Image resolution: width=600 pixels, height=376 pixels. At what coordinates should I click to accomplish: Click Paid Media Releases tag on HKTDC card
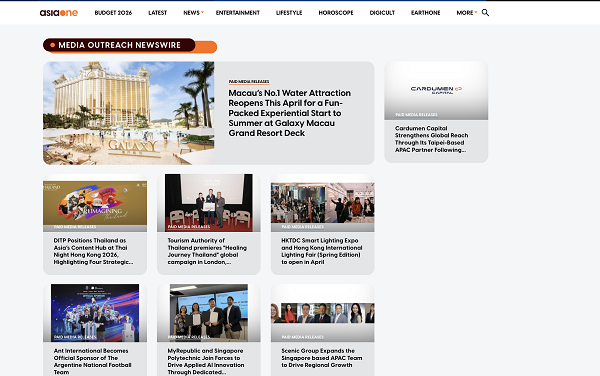303,227
